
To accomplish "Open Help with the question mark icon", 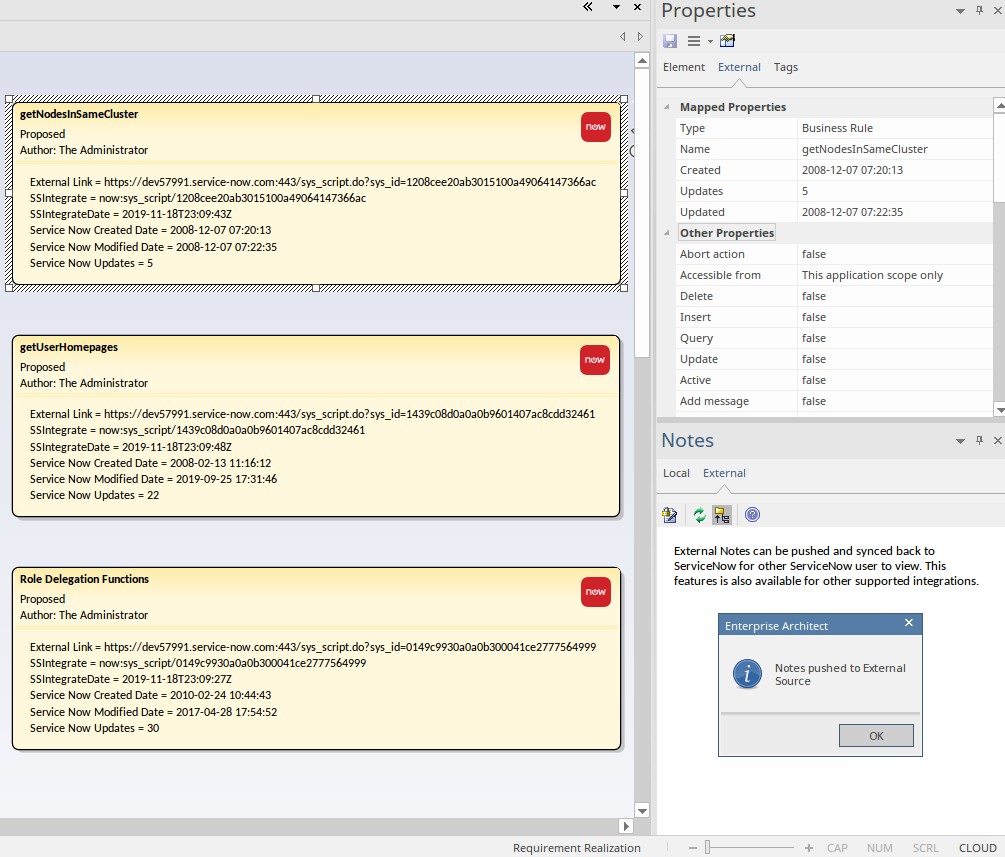I will [752, 515].
